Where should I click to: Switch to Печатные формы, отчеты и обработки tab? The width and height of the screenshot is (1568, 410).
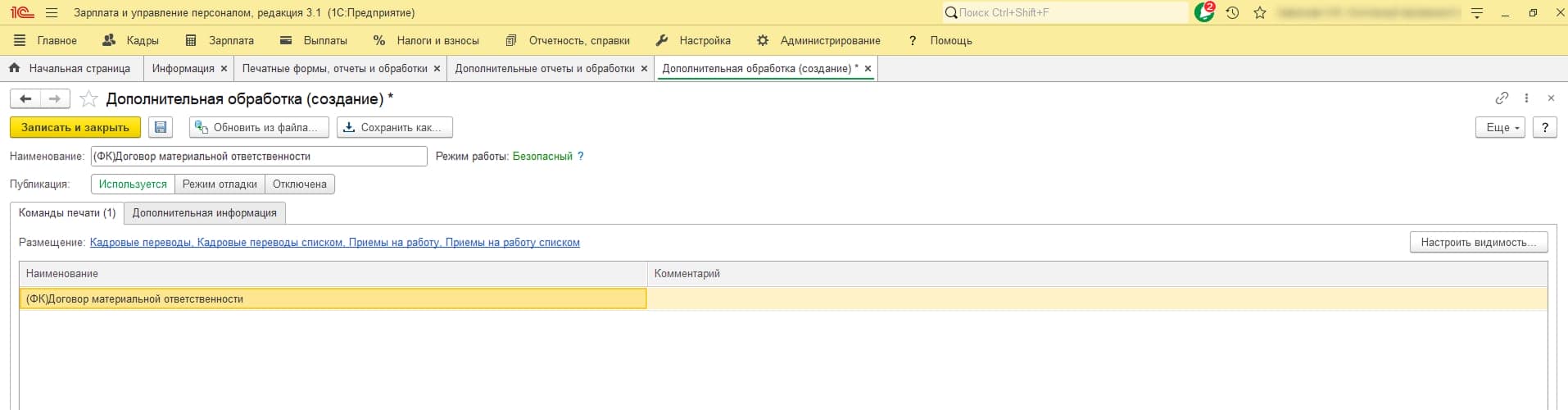point(334,68)
